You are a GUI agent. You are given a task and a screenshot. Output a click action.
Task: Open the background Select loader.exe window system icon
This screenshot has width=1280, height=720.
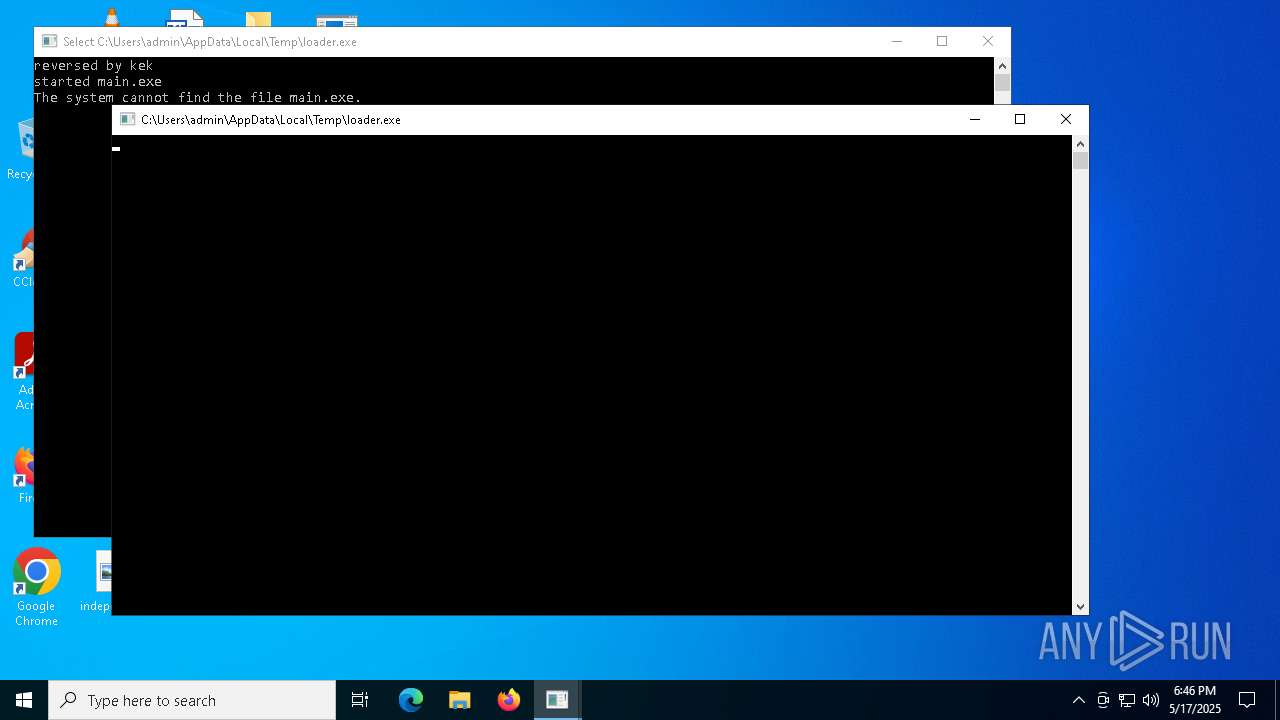pos(49,41)
